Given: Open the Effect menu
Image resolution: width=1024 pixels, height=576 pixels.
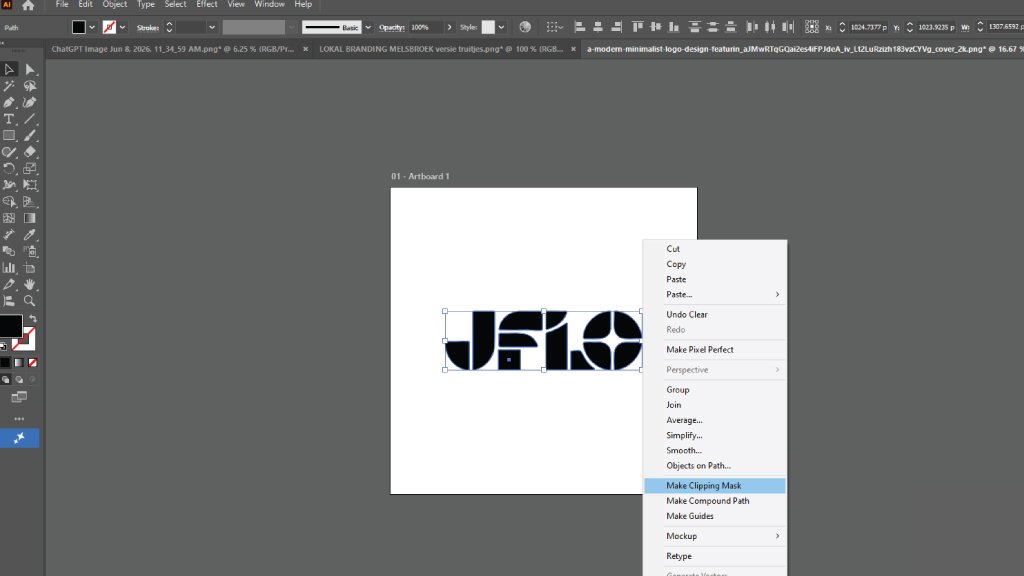Looking at the screenshot, I should click(x=207, y=5).
